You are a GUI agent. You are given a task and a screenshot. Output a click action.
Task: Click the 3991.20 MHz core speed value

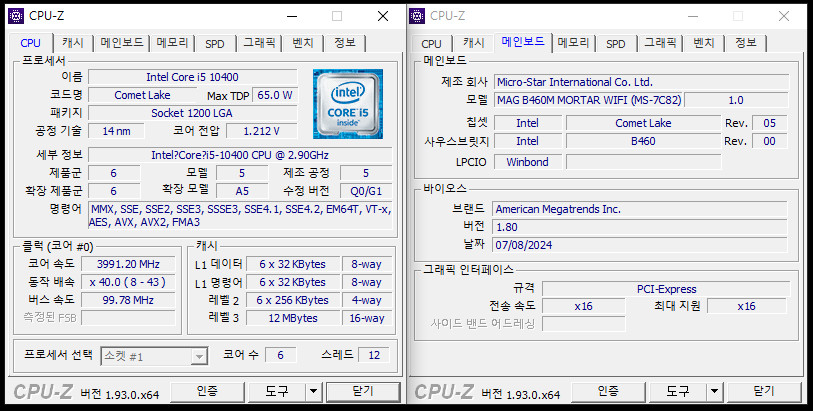(x=128, y=264)
